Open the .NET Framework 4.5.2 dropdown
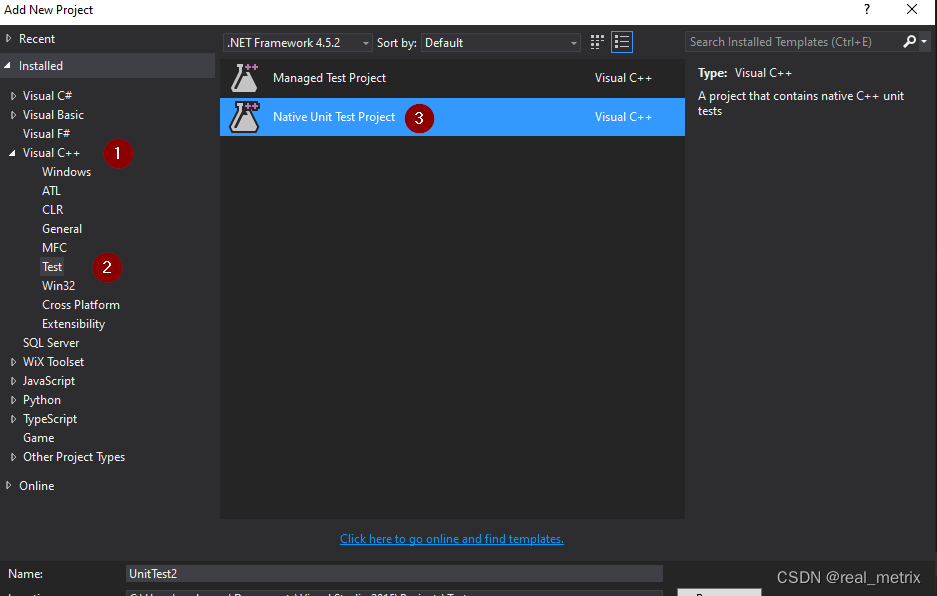The height and width of the screenshot is (596, 937). [x=298, y=42]
